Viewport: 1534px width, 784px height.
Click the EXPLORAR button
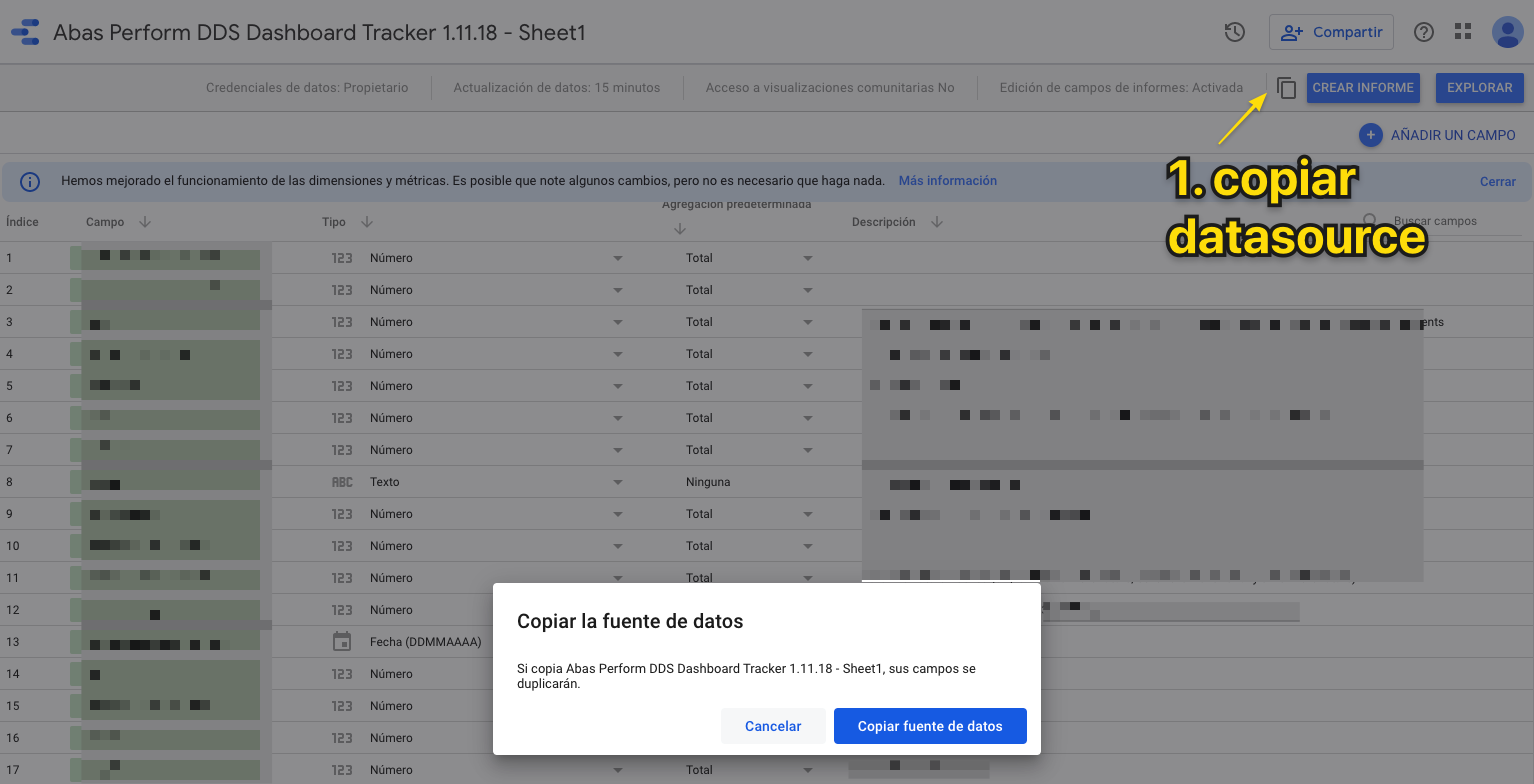coord(1479,88)
